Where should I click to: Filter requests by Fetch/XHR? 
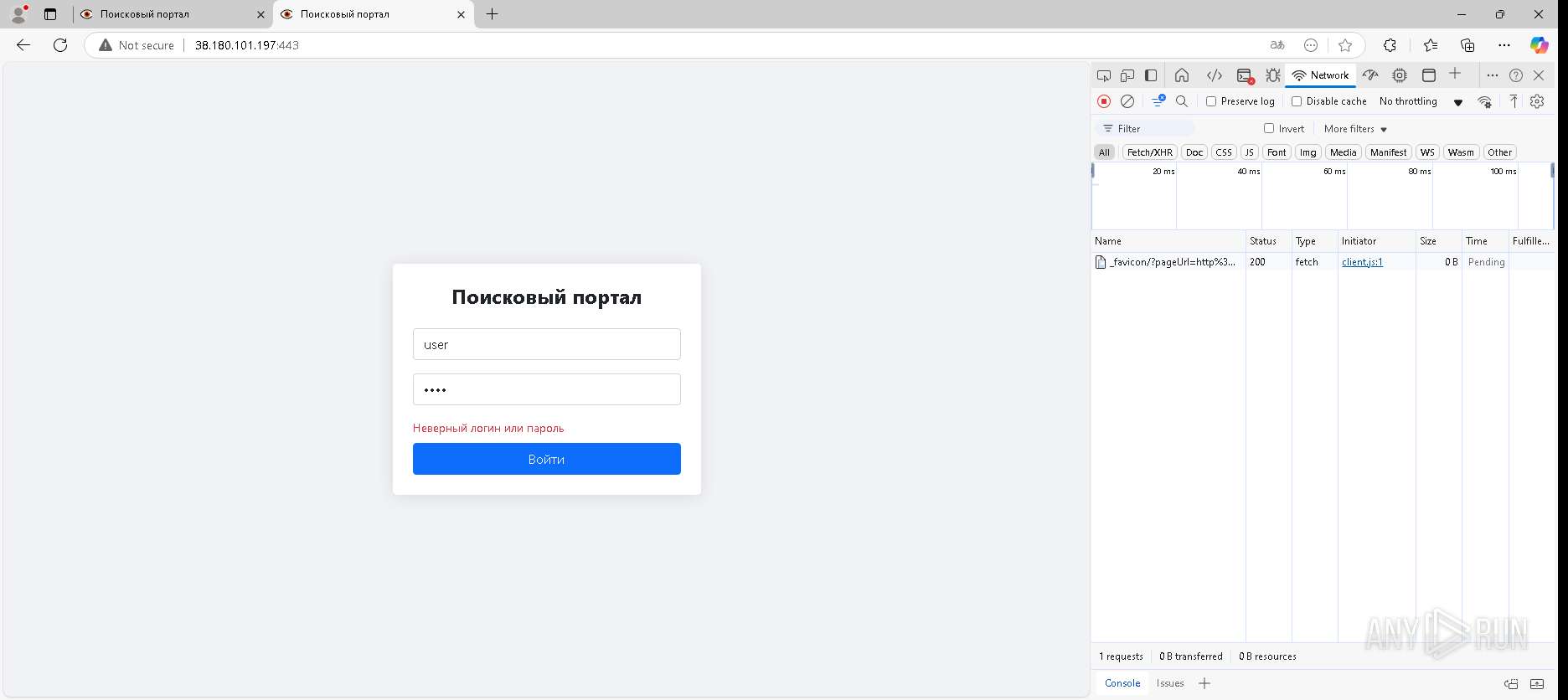pyautogui.click(x=1150, y=152)
